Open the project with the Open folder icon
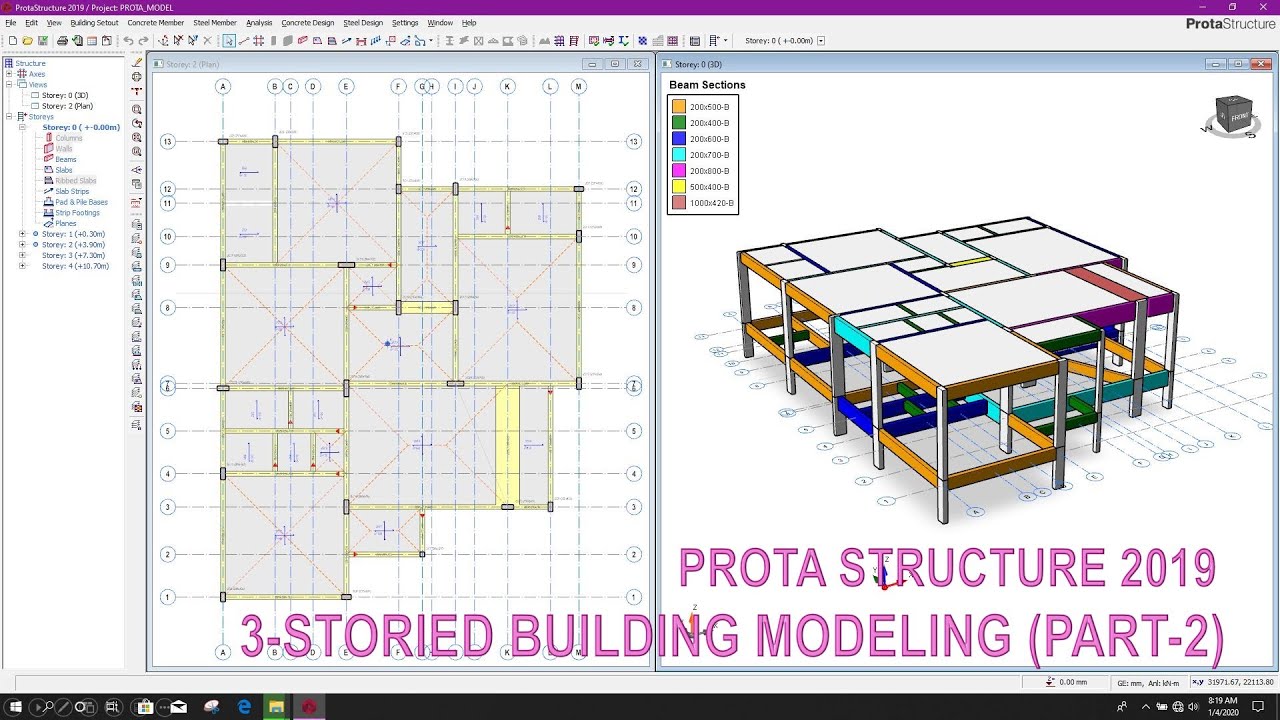 pos(27,41)
